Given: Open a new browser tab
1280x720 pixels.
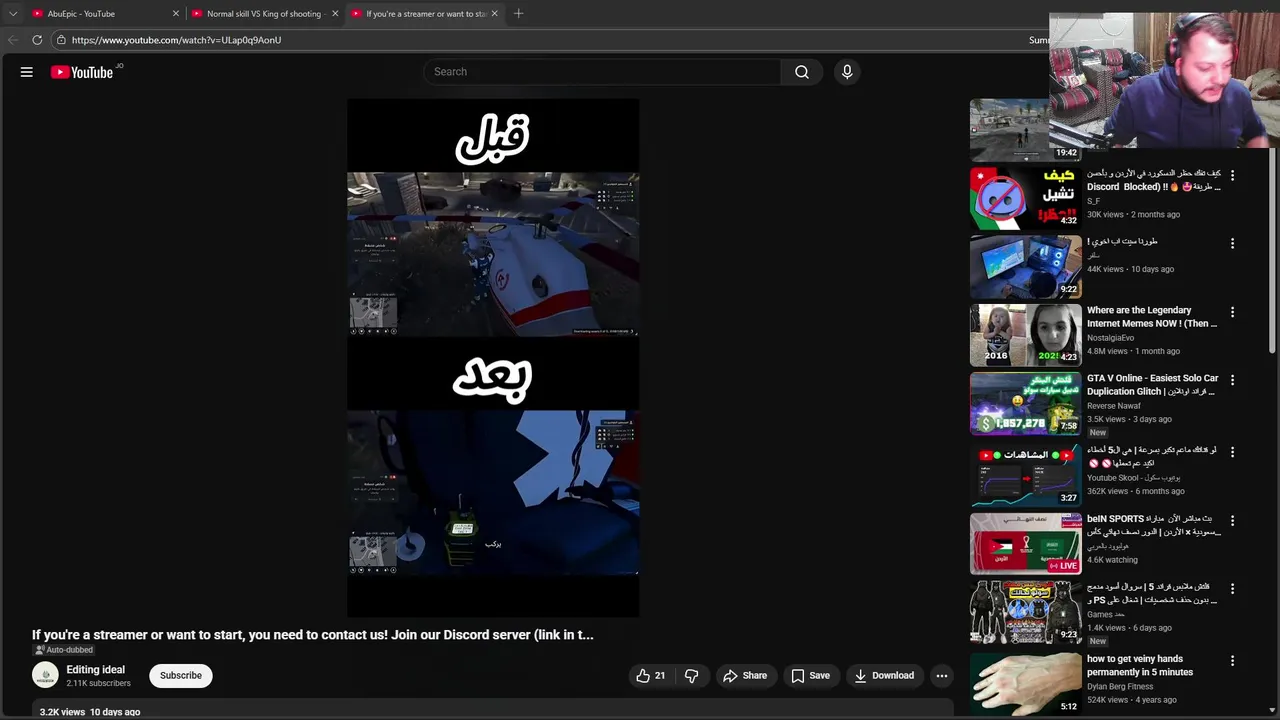Looking at the screenshot, I should [x=518, y=14].
